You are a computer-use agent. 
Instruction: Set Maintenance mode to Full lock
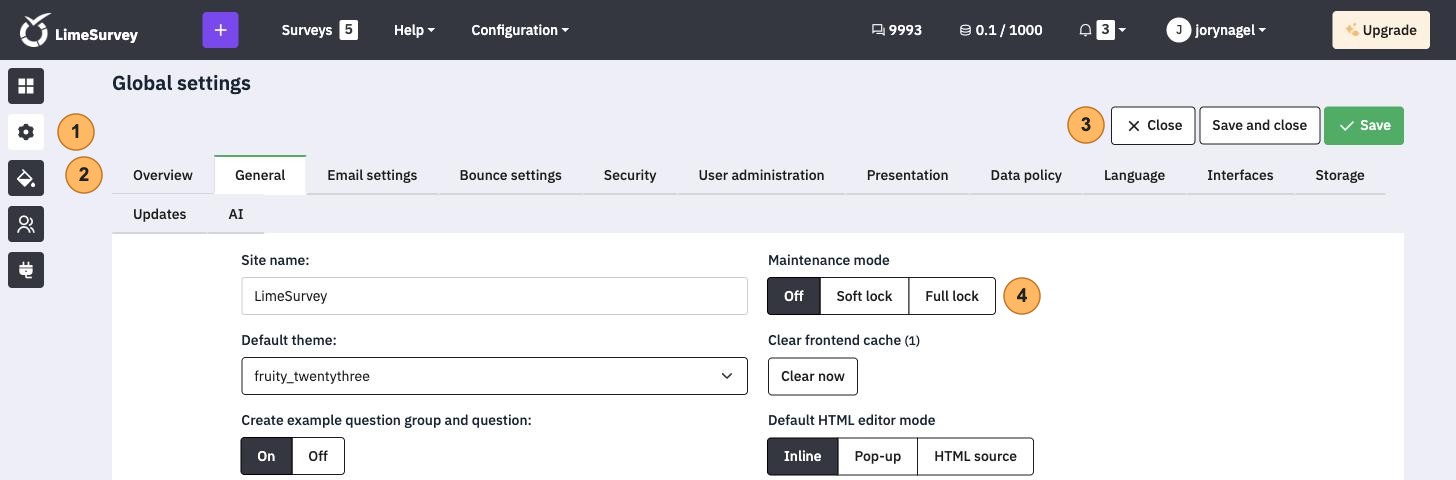pyautogui.click(x=952, y=296)
